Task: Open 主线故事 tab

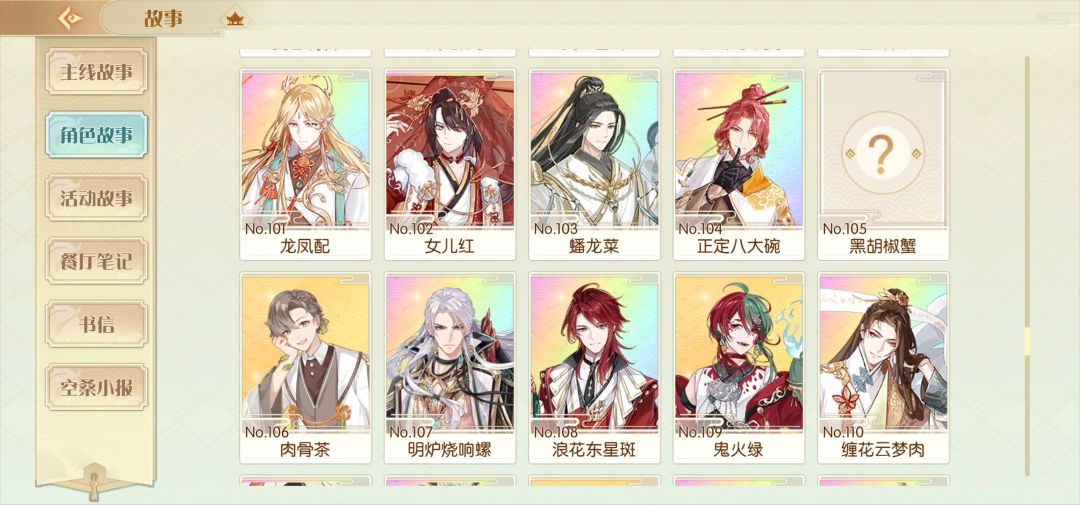Action: pos(96,72)
